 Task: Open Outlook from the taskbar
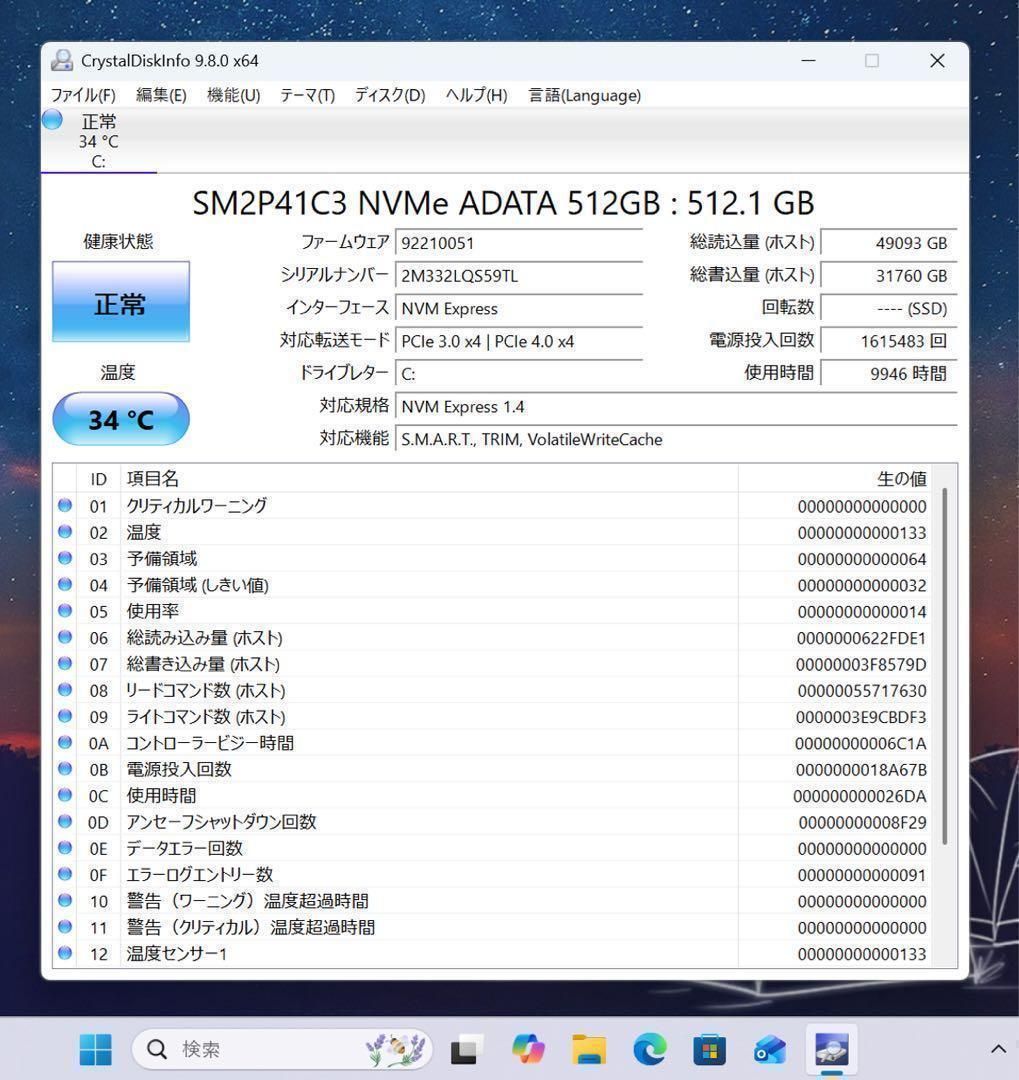[x=771, y=1049]
